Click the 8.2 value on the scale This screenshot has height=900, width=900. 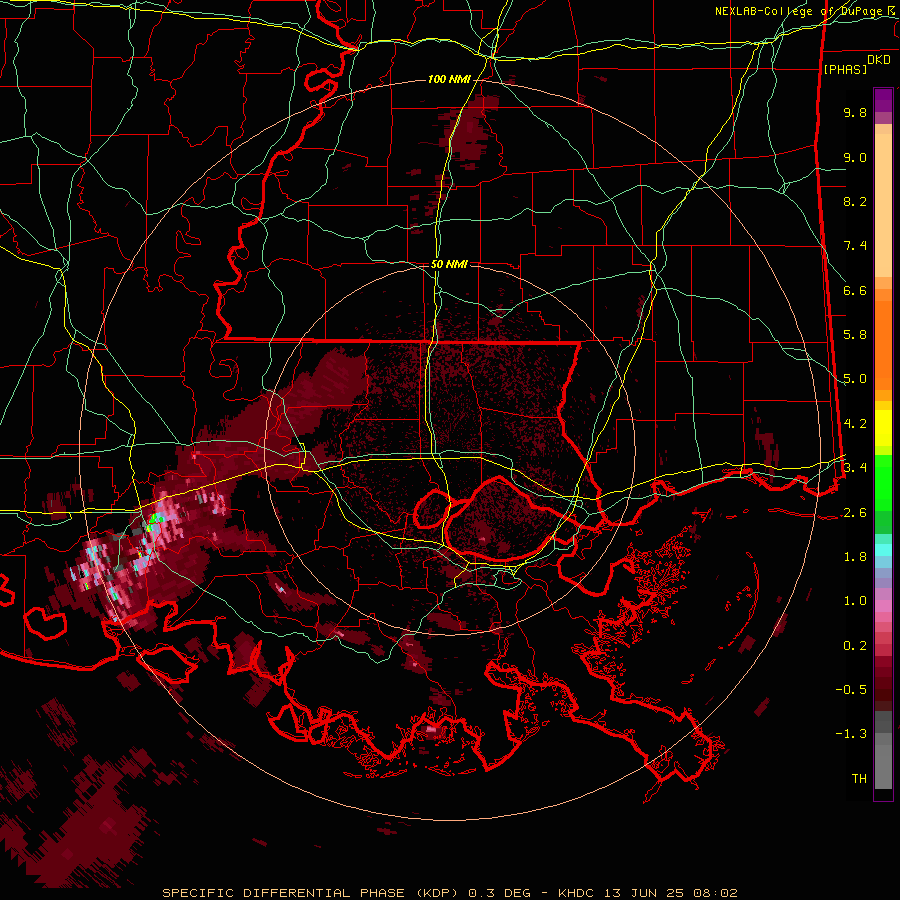pos(855,201)
